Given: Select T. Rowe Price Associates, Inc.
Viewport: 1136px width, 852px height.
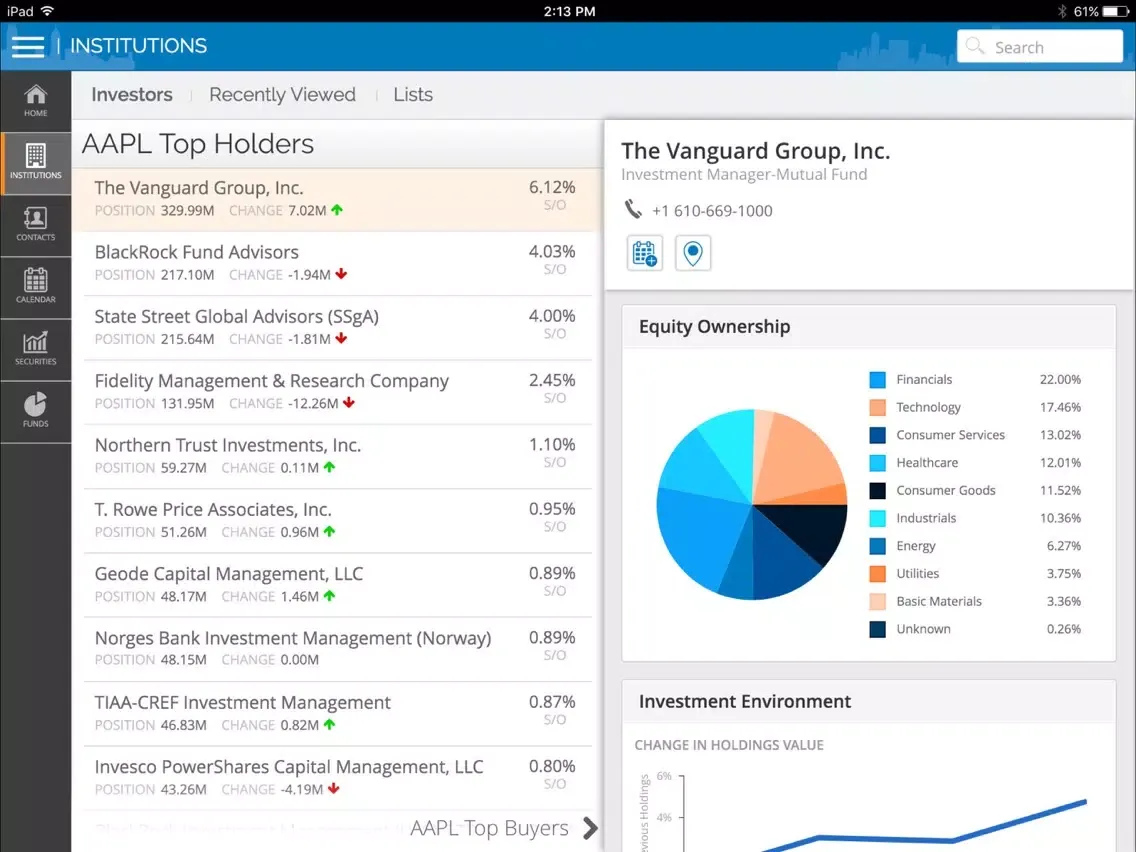Looking at the screenshot, I should (x=338, y=520).
